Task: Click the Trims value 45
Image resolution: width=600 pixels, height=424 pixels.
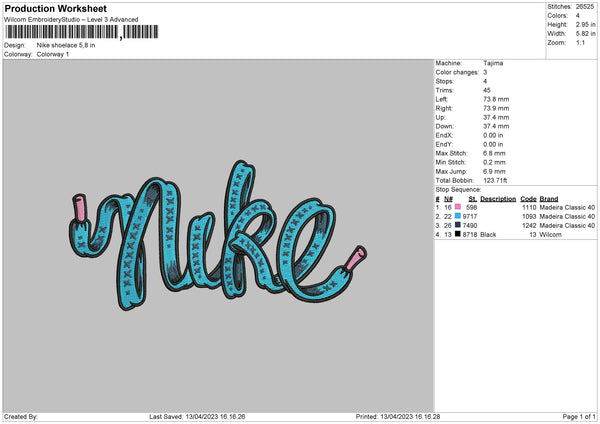Action: click(487, 90)
